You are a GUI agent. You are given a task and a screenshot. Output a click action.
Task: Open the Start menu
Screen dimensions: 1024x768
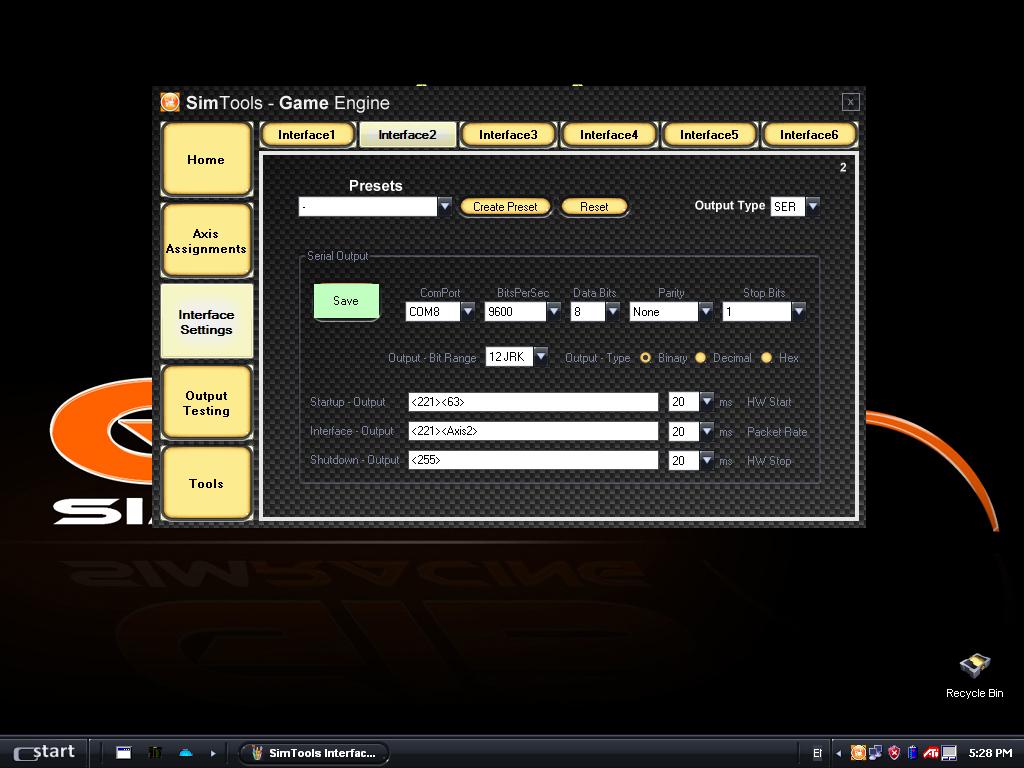[44, 752]
